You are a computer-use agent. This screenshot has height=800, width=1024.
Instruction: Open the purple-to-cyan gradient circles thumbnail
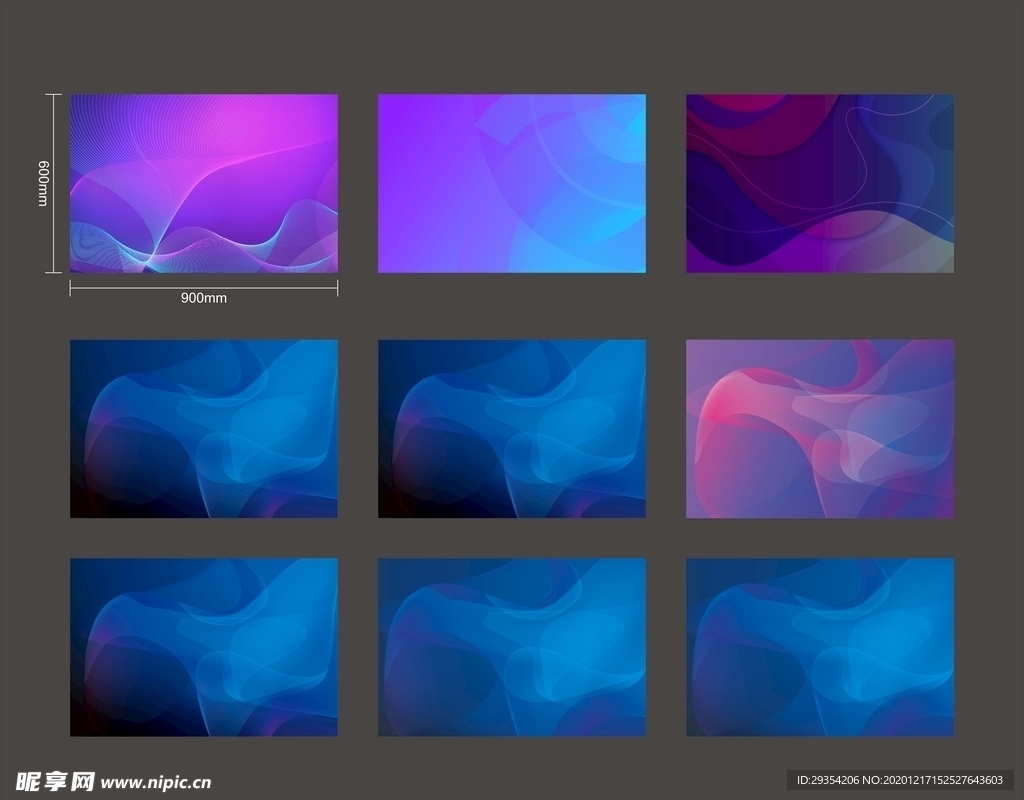[x=511, y=183]
